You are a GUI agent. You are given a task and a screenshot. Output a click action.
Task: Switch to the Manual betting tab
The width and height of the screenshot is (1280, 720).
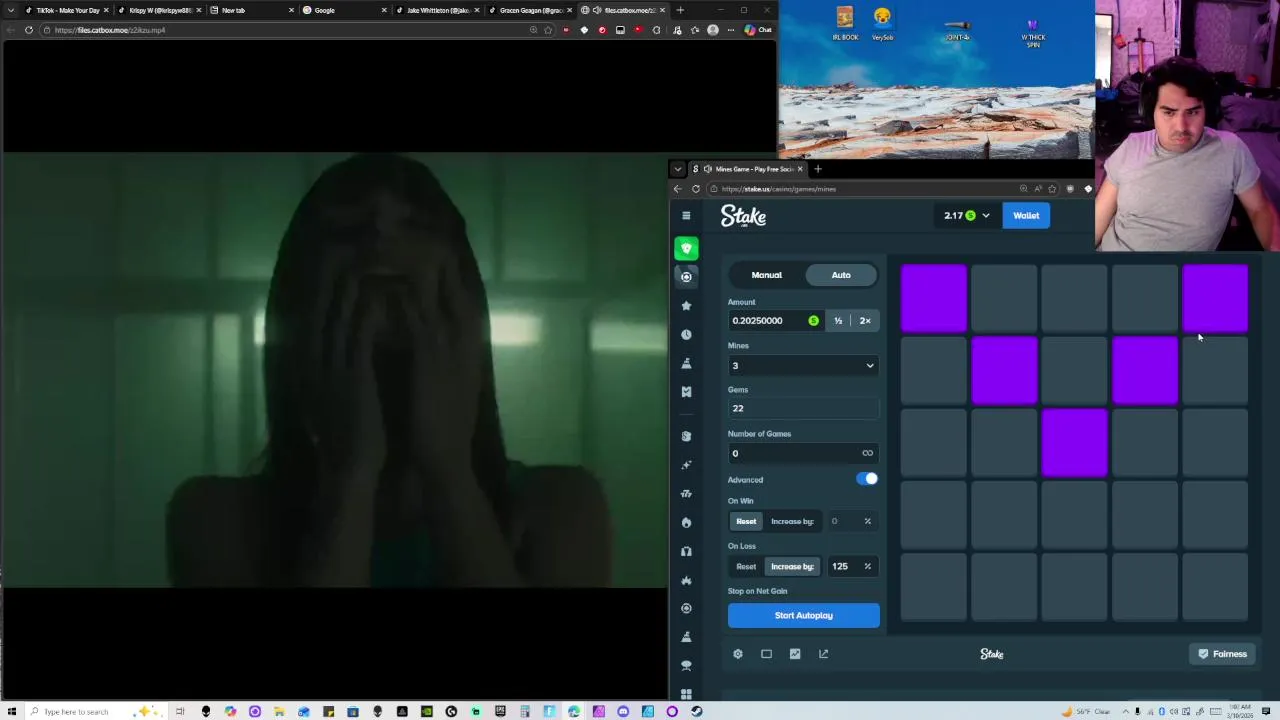coord(767,275)
